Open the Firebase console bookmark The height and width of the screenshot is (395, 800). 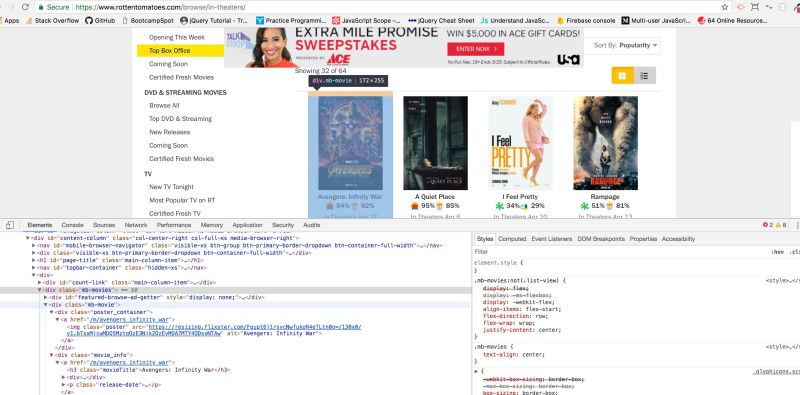click(x=586, y=21)
